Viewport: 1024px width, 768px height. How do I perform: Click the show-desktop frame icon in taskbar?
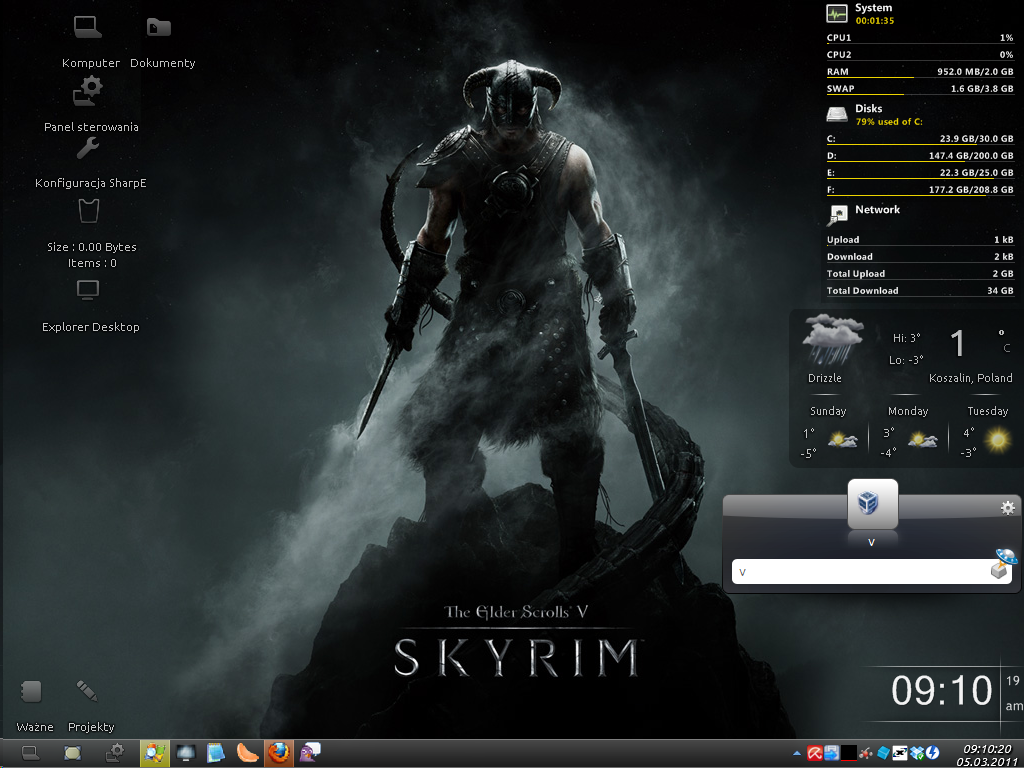(x=72, y=754)
